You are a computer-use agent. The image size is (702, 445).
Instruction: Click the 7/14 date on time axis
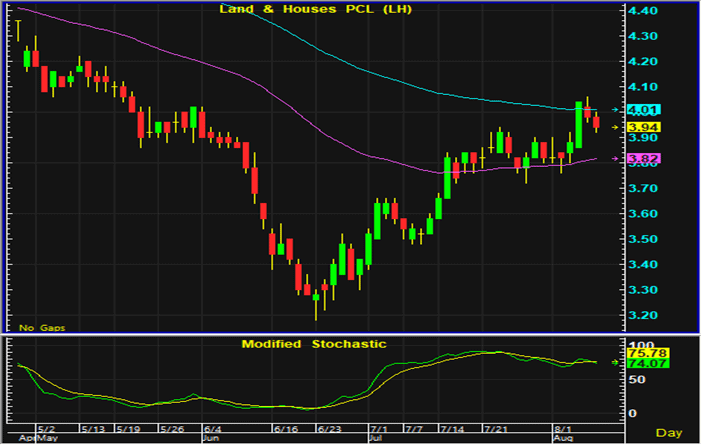pos(455,428)
